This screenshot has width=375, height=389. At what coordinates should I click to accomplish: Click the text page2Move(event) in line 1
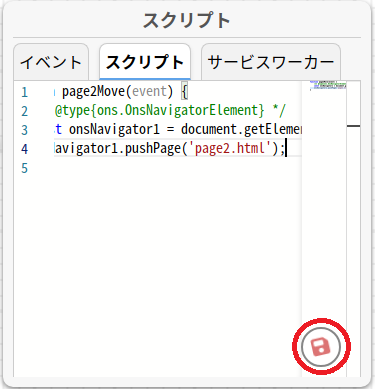tap(118, 91)
